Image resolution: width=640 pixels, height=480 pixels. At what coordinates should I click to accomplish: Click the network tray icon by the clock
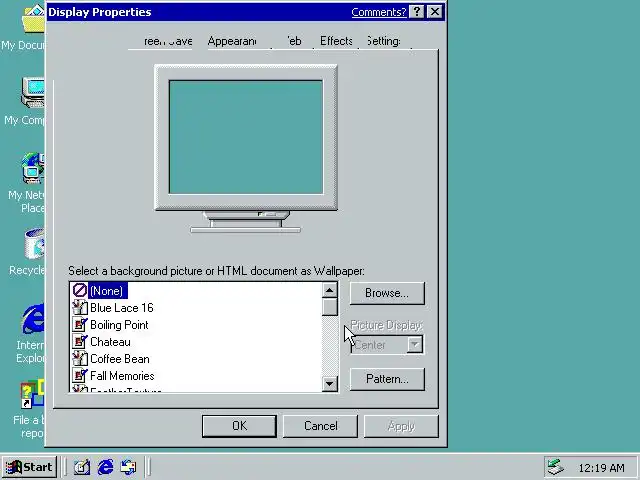pos(556,467)
